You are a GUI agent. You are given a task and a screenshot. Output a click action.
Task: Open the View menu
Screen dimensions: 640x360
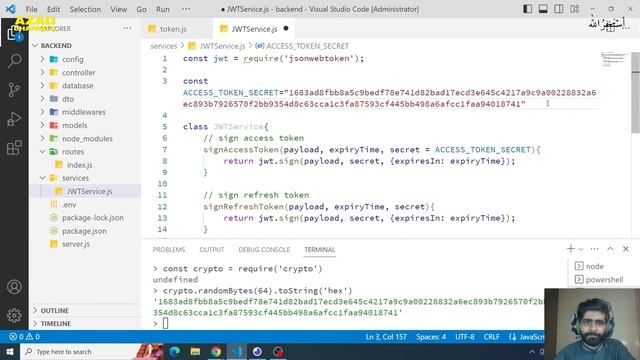point(118,9)
